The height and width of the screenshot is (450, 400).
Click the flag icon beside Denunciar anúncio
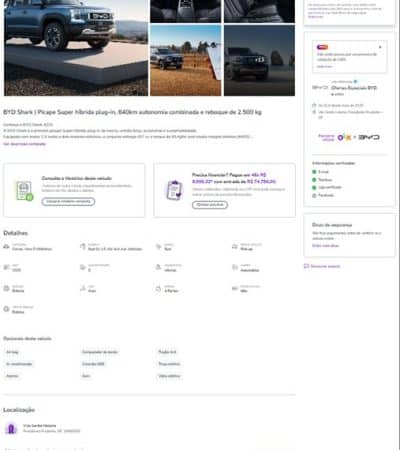tap(306, 266)
